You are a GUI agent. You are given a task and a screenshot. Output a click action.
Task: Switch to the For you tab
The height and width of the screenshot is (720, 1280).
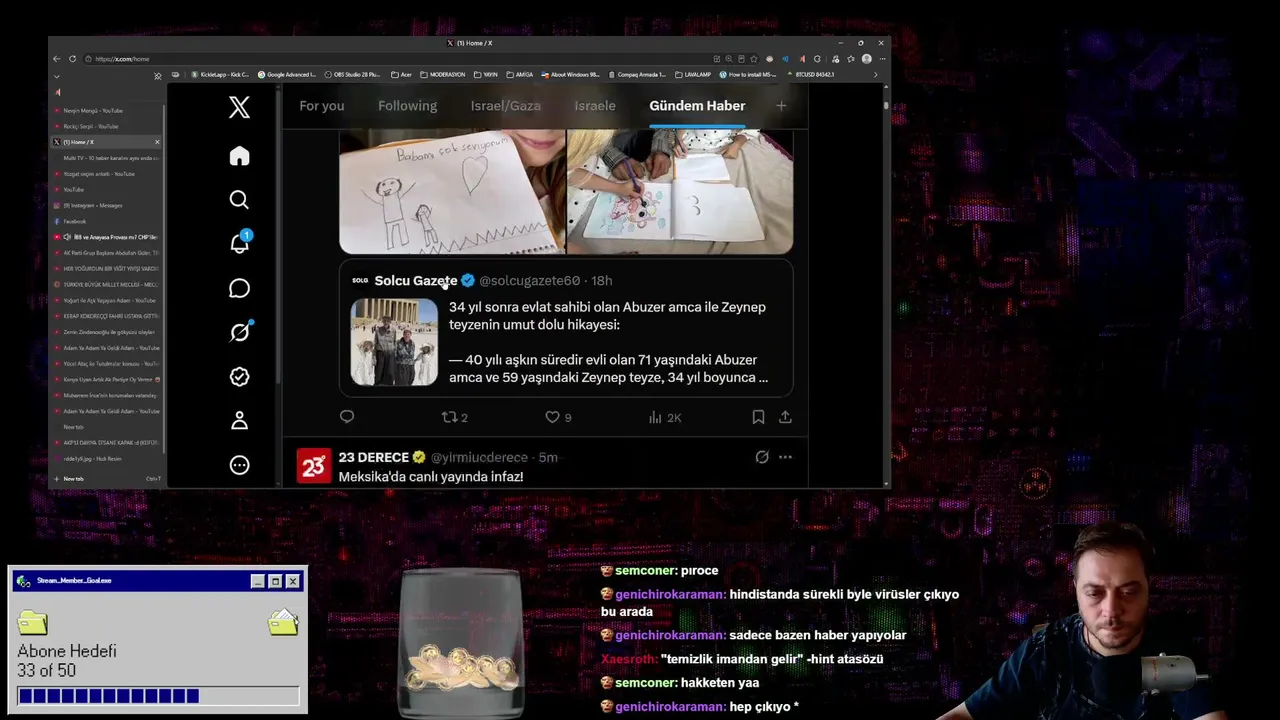[322, 106]
